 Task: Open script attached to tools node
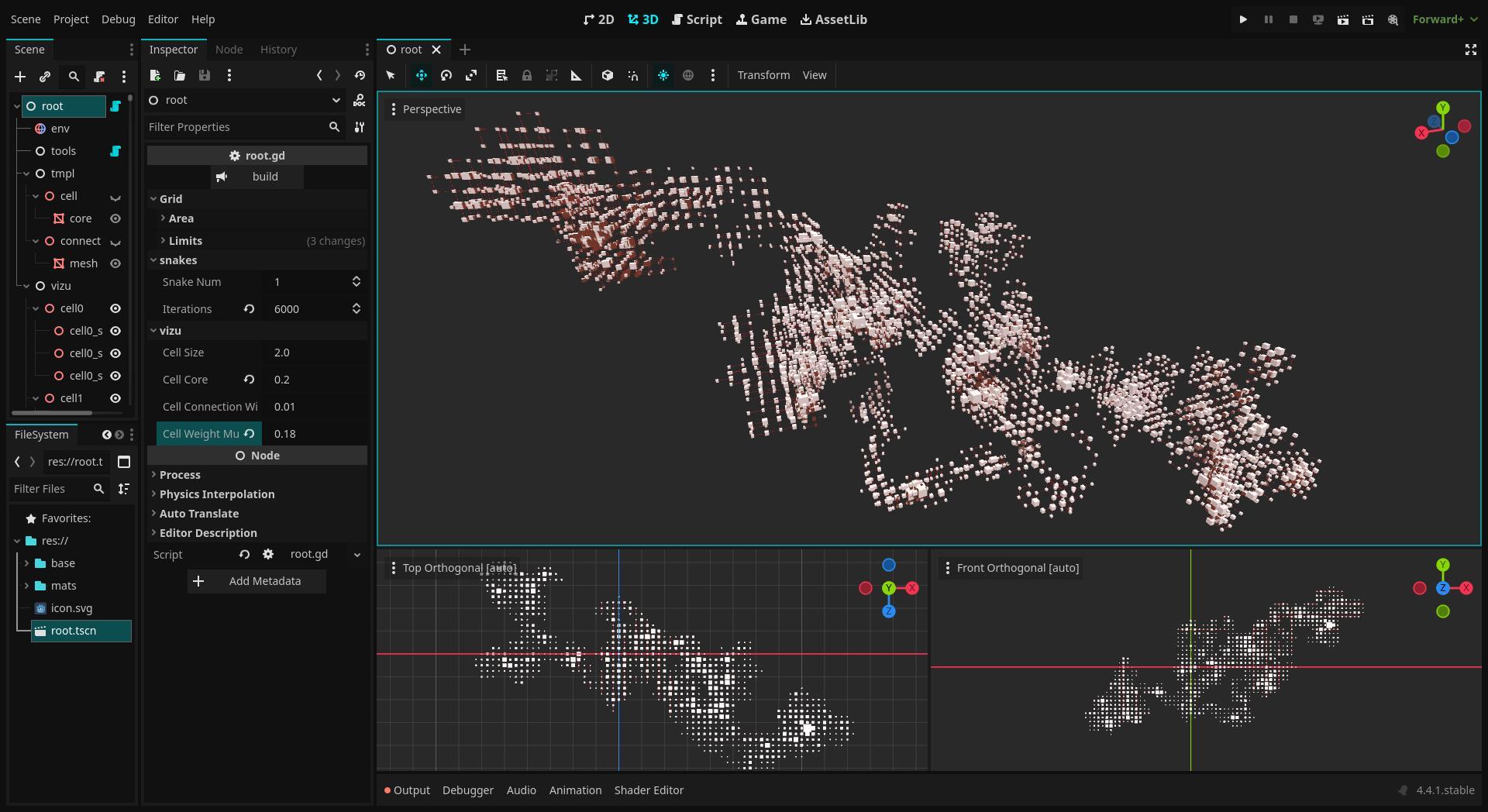click(115, 151)
